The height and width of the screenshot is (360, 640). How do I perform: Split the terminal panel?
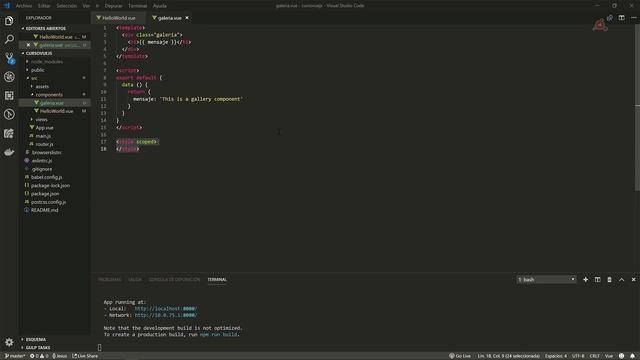[x=597, y=280]
